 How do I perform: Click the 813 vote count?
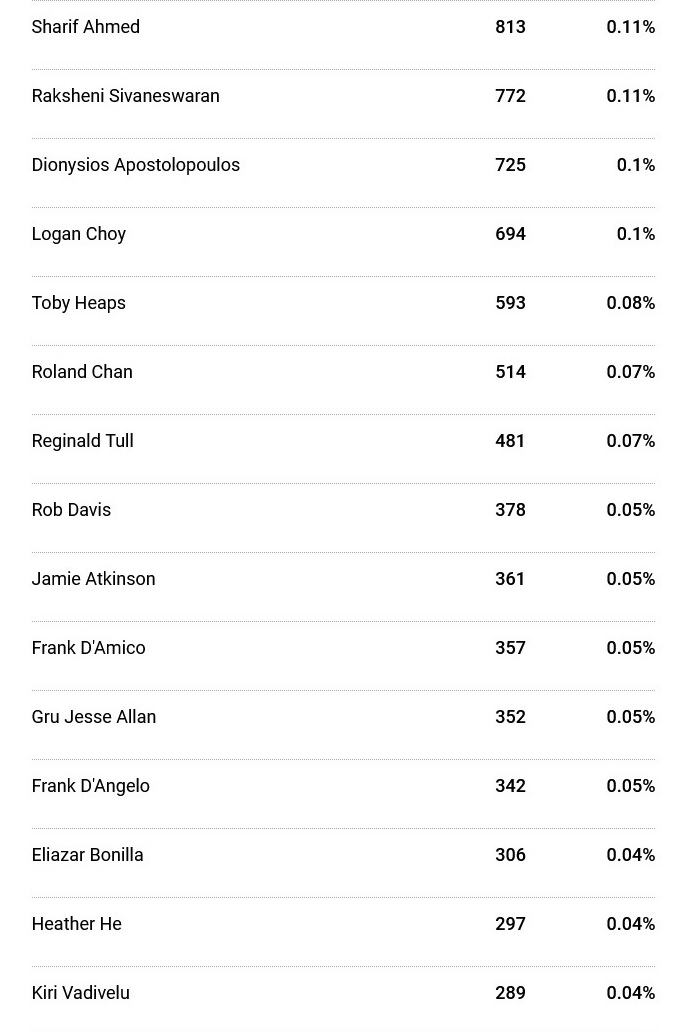(x=510, y=27)
